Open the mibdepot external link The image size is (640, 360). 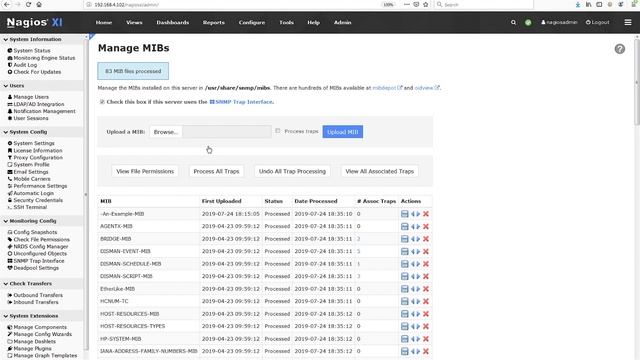(x=387, y=88)
